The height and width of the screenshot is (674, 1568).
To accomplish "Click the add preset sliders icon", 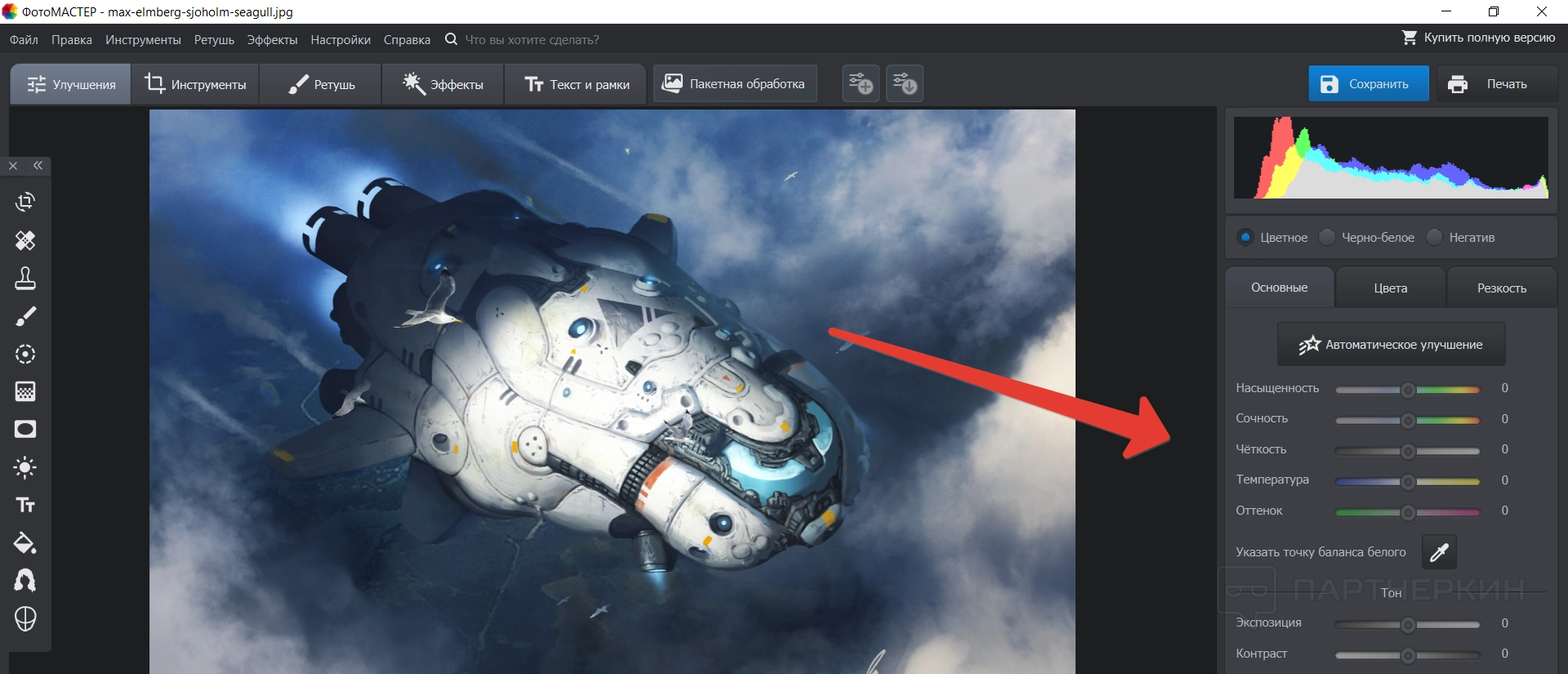I will tap(861, 83).
